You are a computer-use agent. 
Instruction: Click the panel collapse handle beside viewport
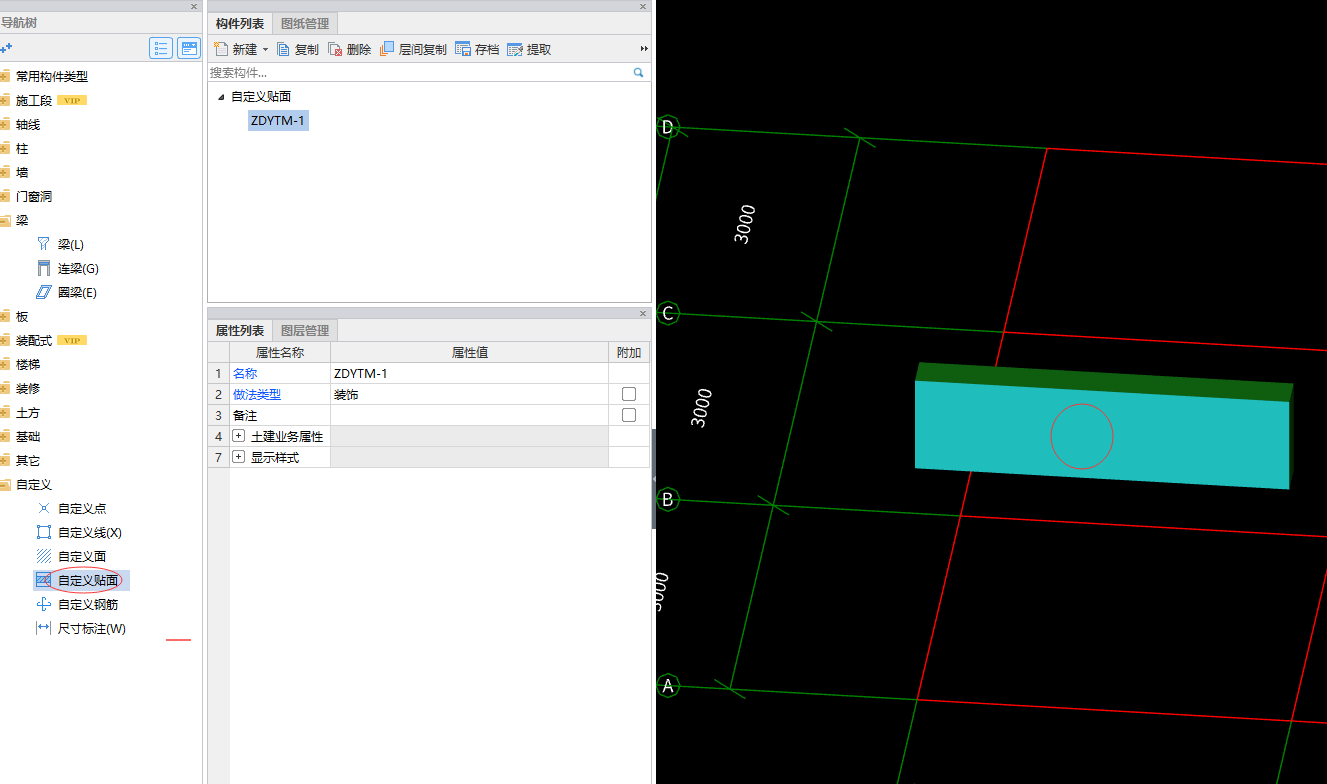(x=654, y=480)
